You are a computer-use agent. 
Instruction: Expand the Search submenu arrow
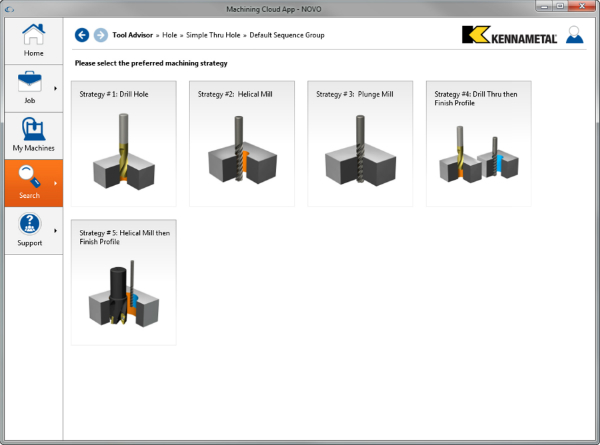pos(55,183)
